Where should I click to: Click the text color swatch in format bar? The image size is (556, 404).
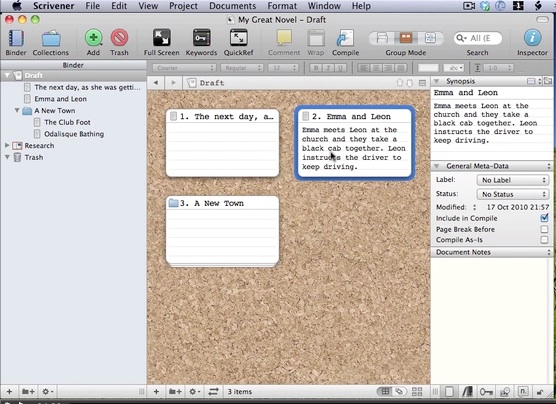(428, 68)
